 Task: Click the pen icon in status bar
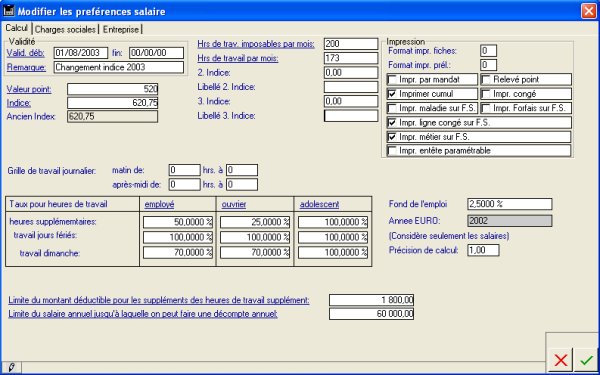point(11,367)
